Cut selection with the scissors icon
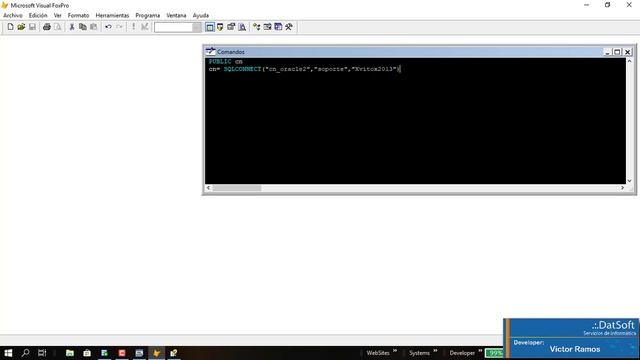Screen dimensions: 640x360 [x=72, y=27]
